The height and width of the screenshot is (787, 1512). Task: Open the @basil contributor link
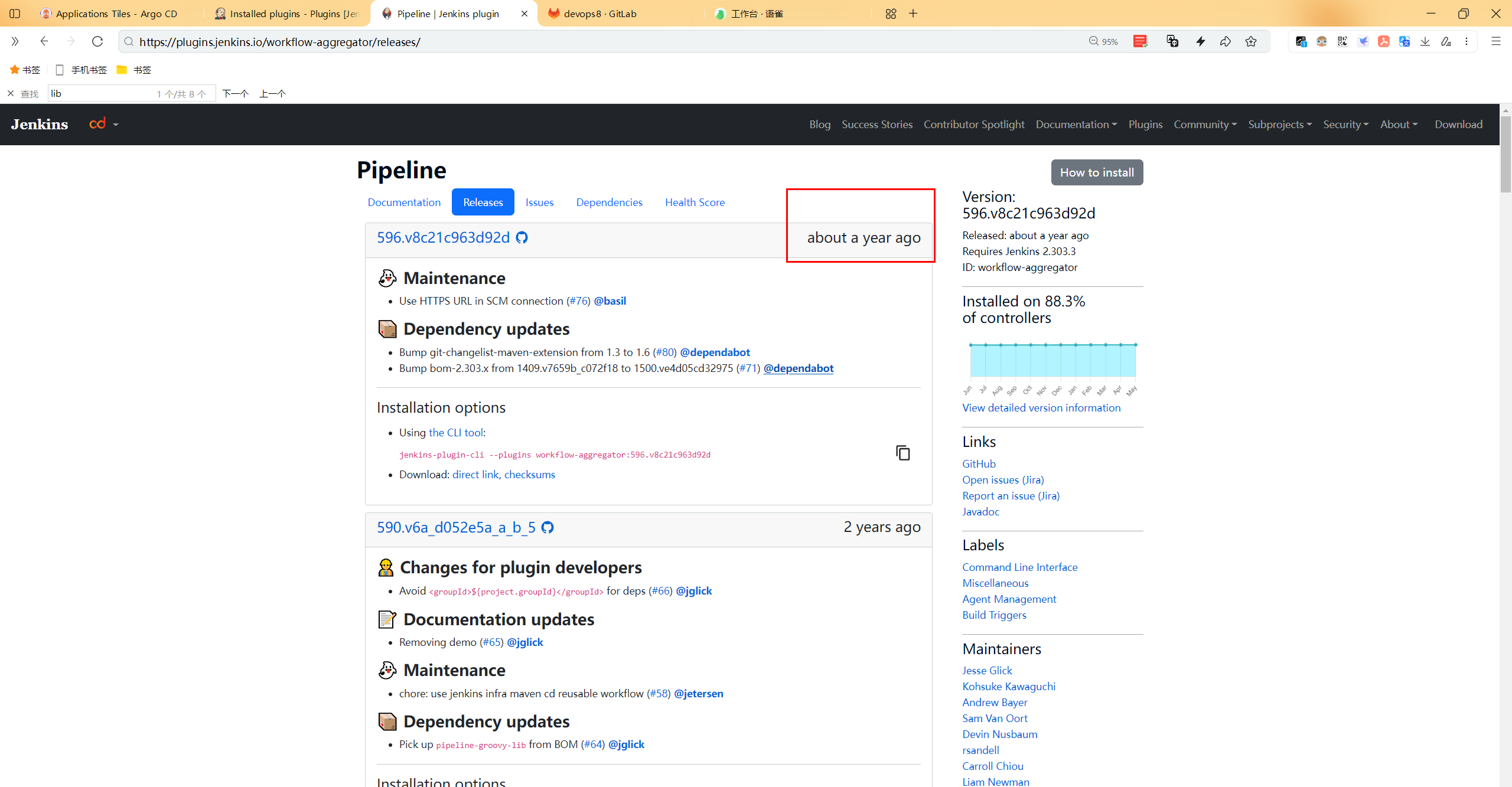point(610,301)
